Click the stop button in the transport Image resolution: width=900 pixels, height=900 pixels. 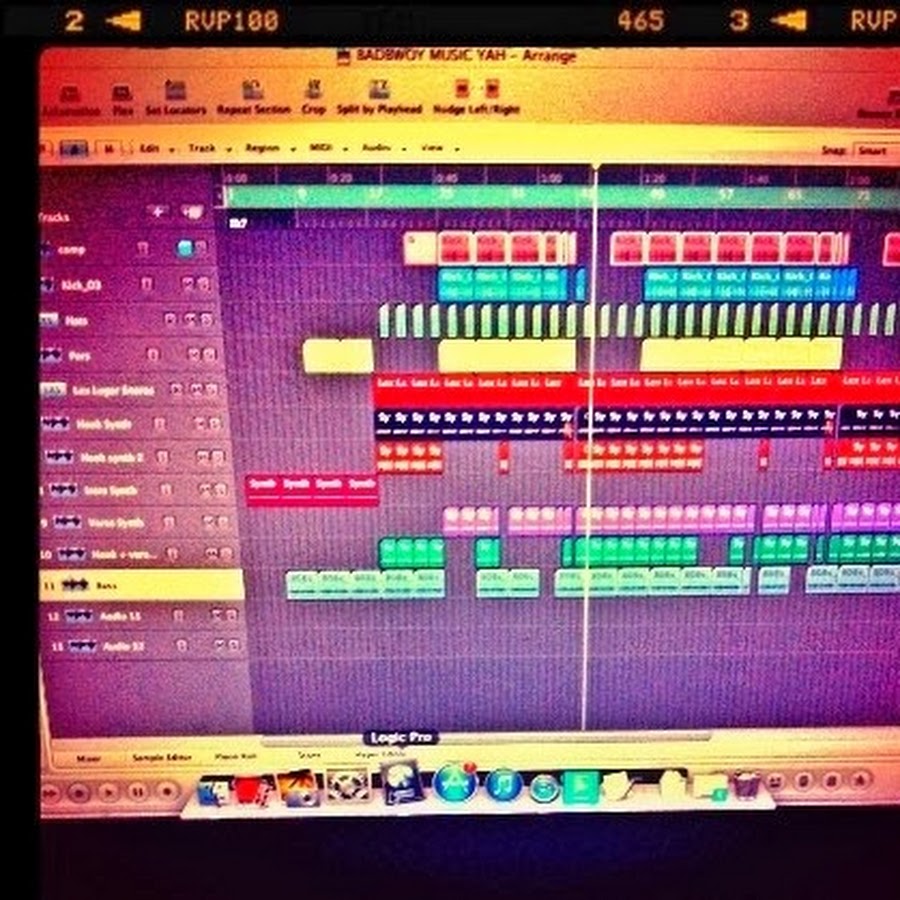pyautogui.click(x=79, y=793)
